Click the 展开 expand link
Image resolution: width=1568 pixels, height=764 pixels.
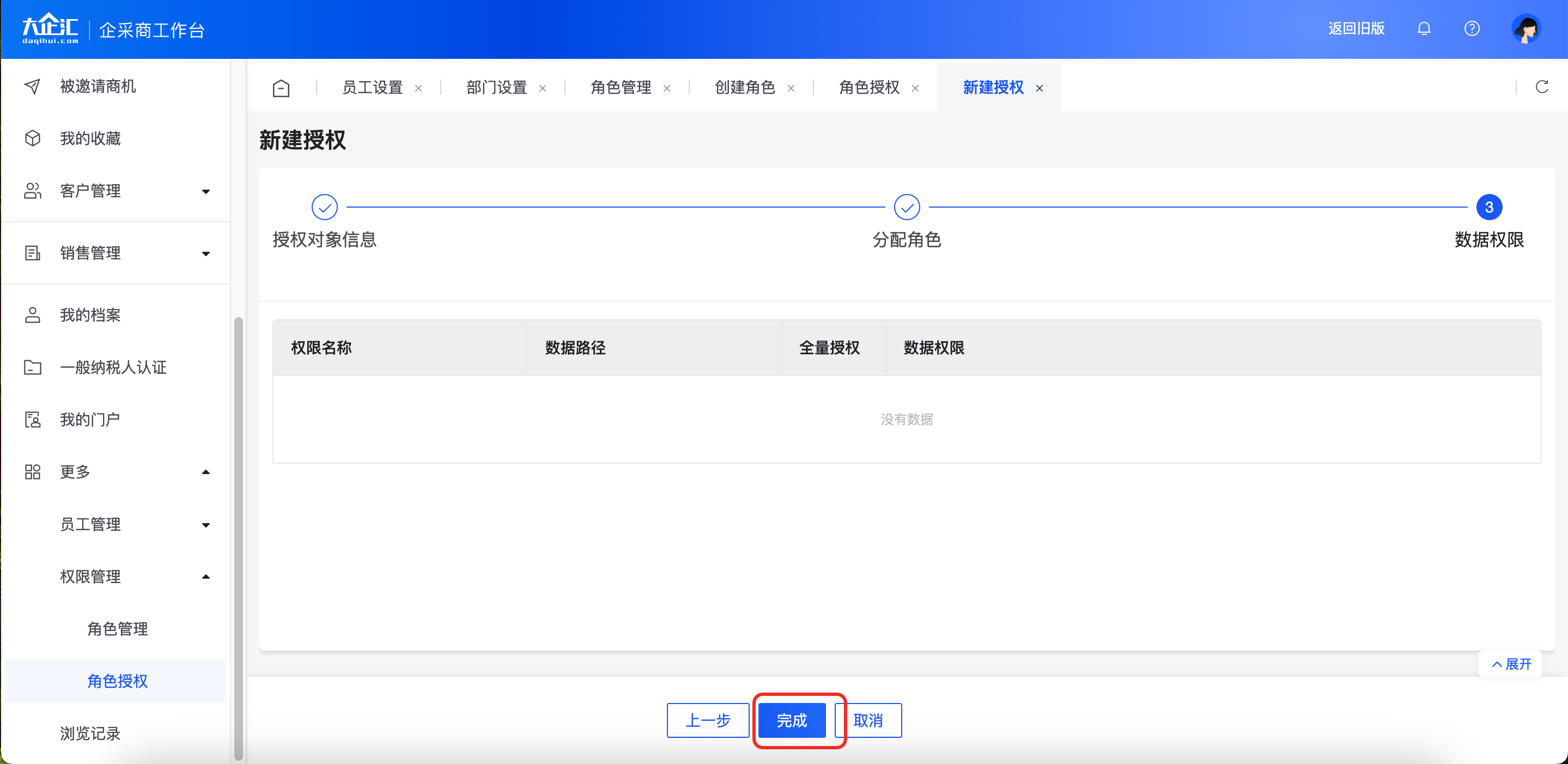tap(1511, 664)
